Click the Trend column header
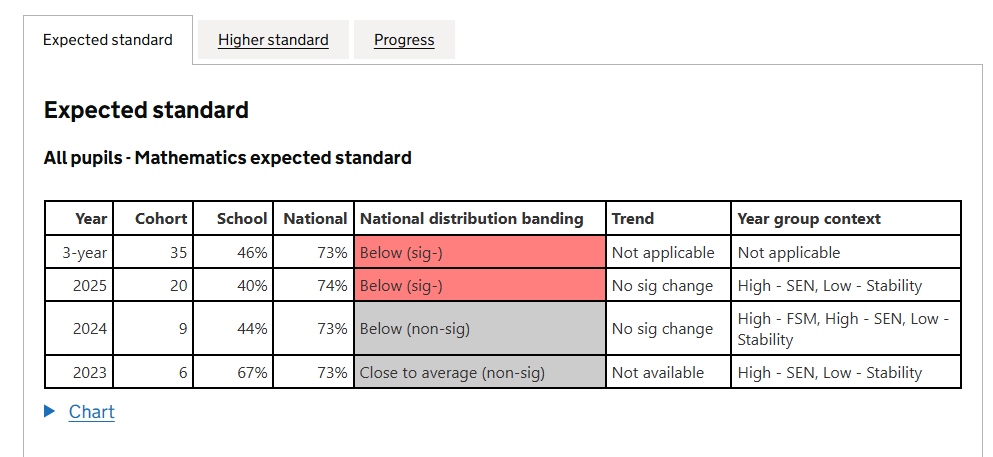 [x=633, y=218]
